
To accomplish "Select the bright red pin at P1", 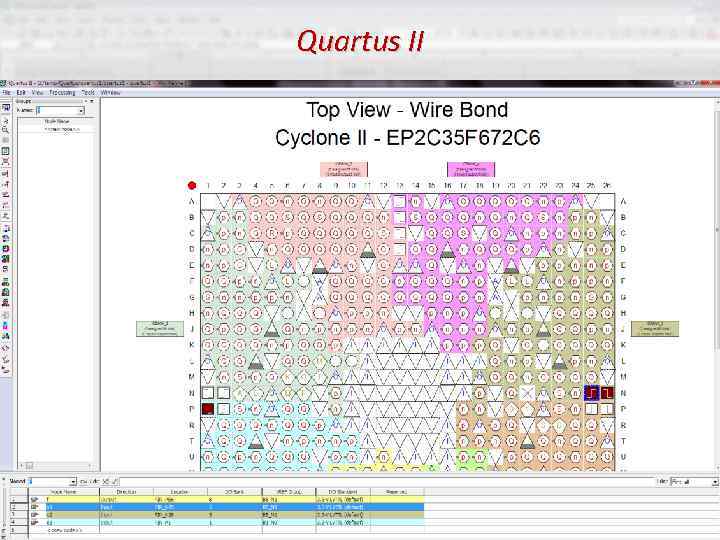I will [x=208, y=409].
